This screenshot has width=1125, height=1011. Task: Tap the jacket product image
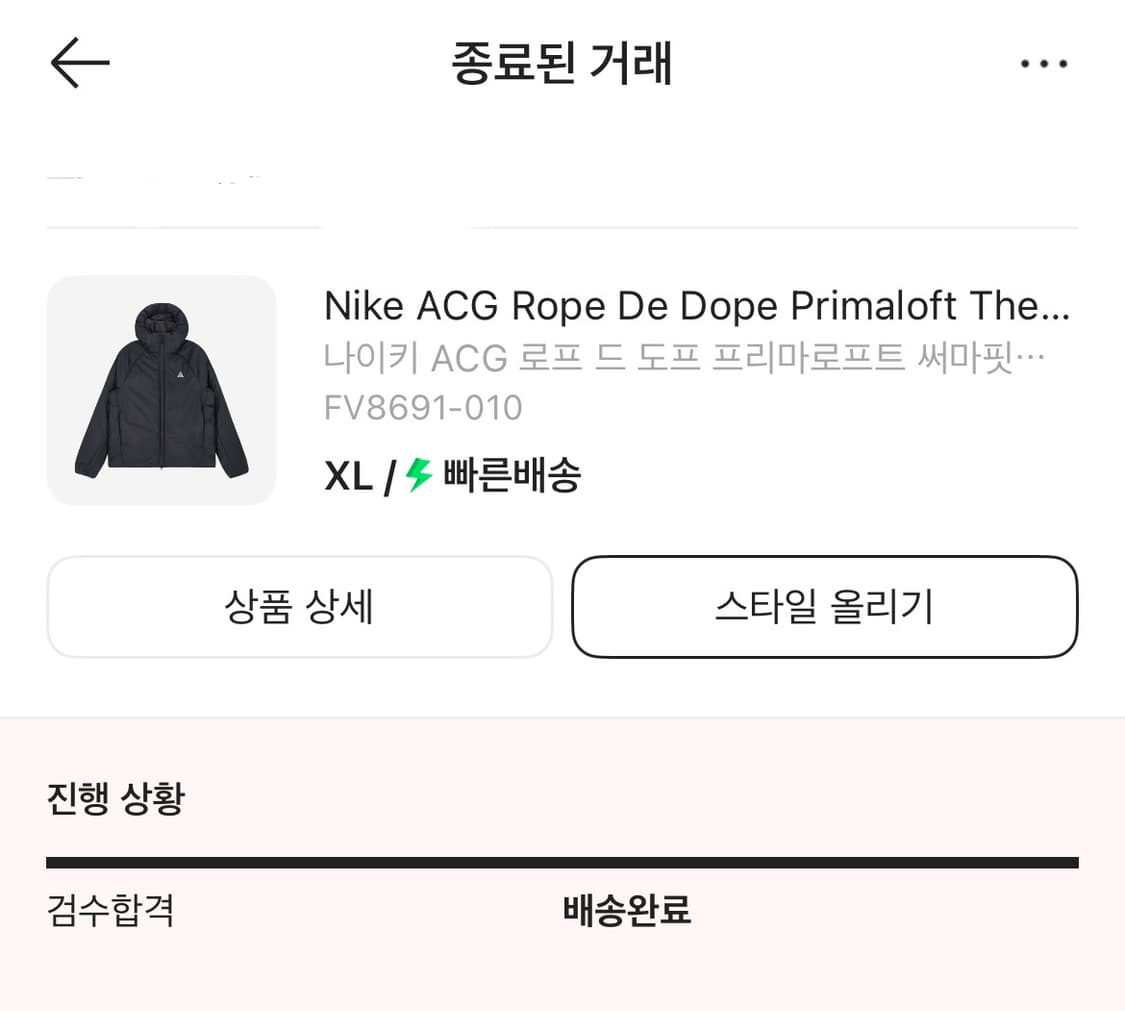pos(161,390)
